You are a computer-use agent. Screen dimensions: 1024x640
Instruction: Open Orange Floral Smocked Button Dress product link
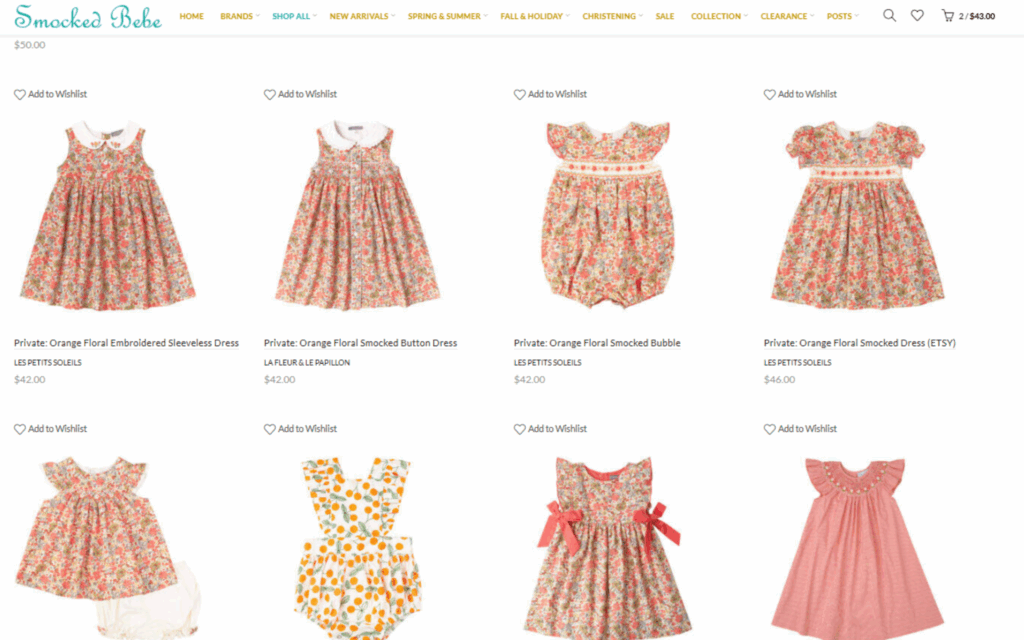(x=360, y=343)
